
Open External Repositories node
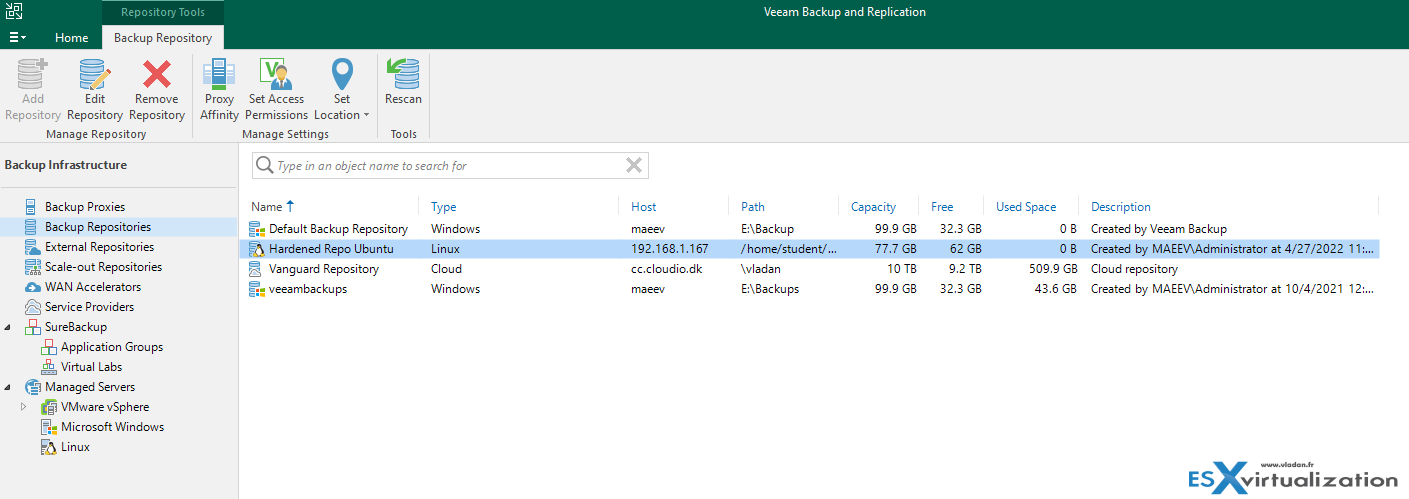coord(99,247)
